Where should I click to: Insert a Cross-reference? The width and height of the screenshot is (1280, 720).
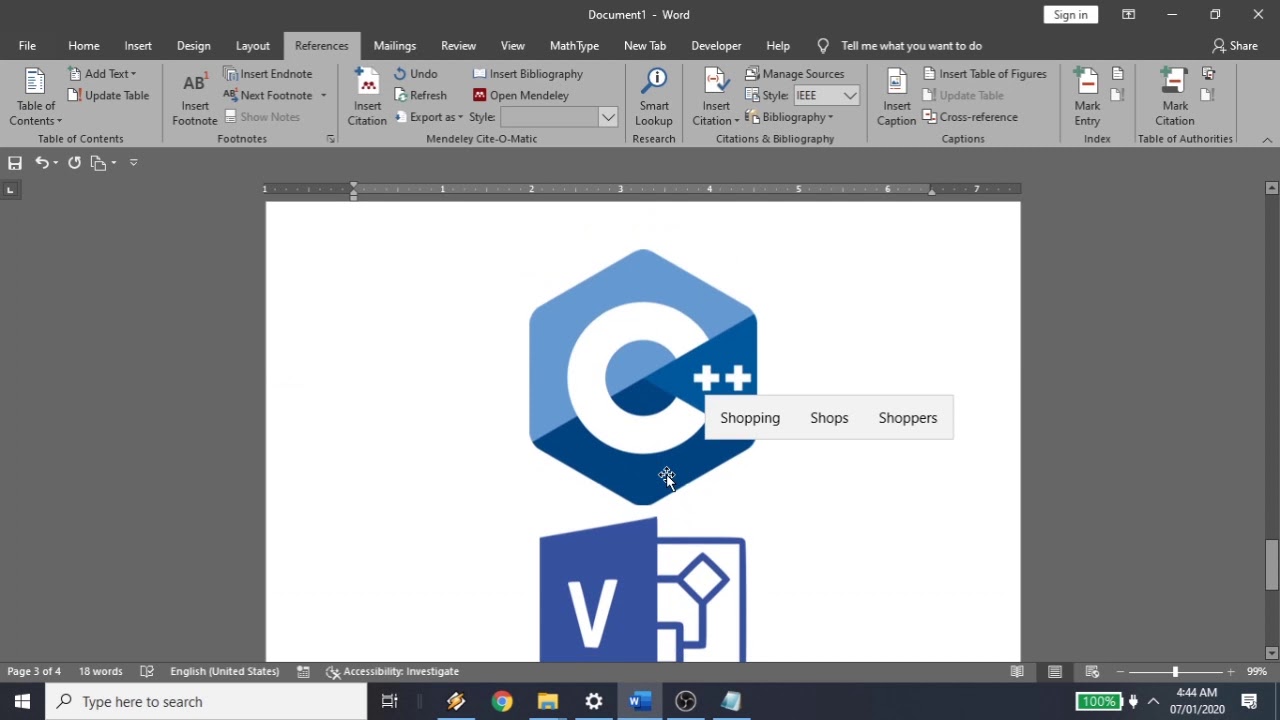(970, 117)
